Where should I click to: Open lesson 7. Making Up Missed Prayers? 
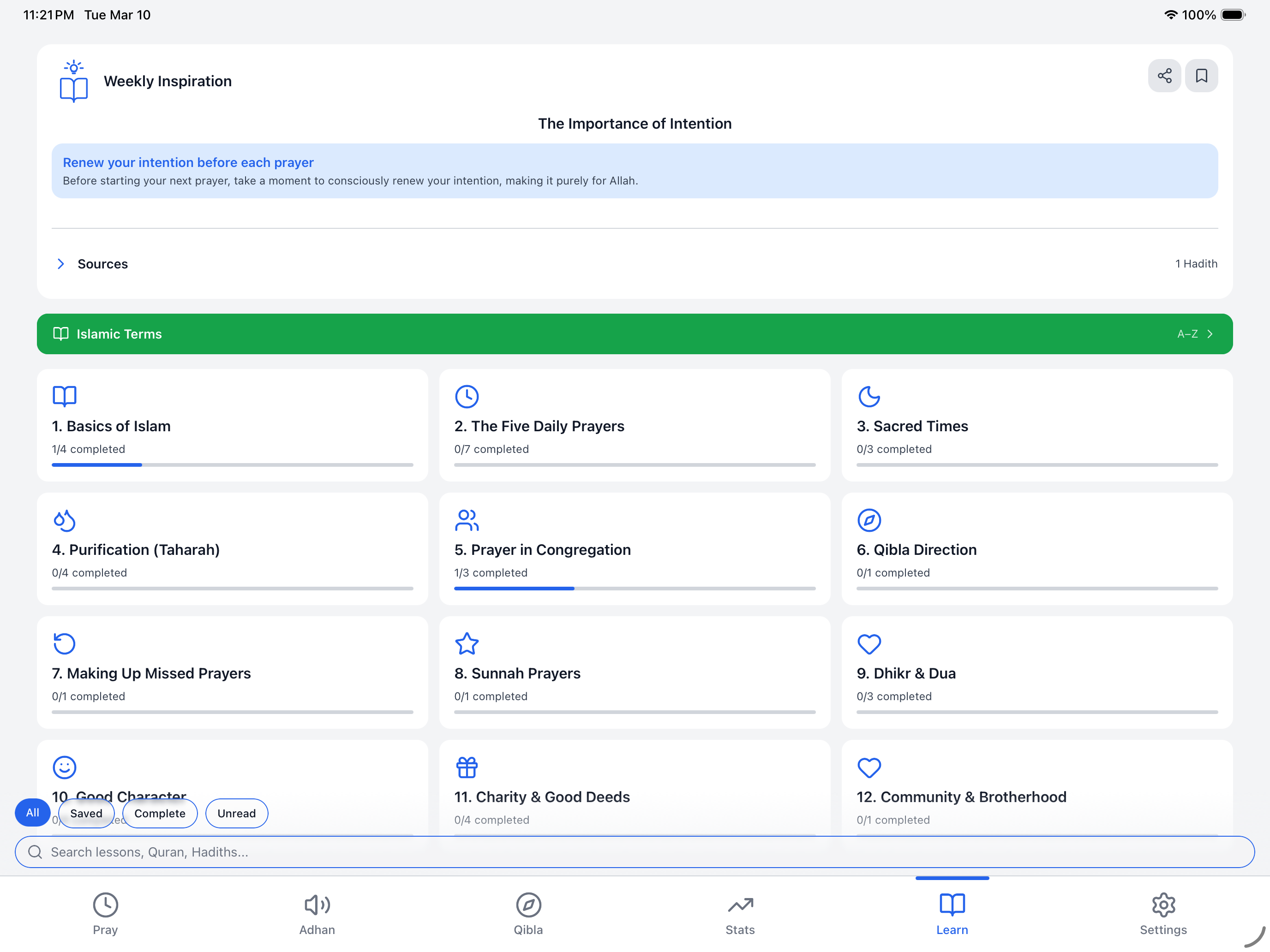pyautogui.click(x=233, y=672)
